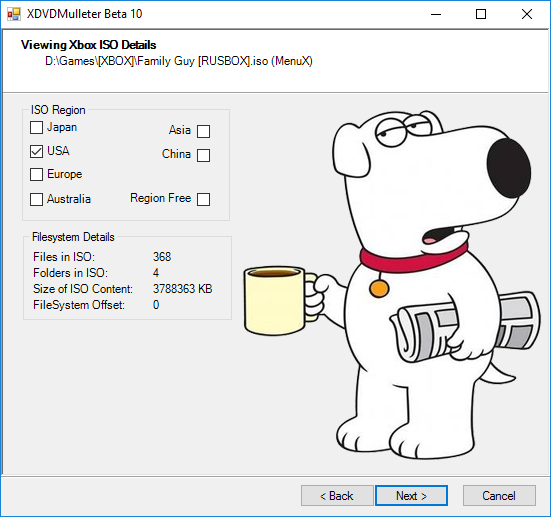Click the Size of ISO Content label

[83, 289]
